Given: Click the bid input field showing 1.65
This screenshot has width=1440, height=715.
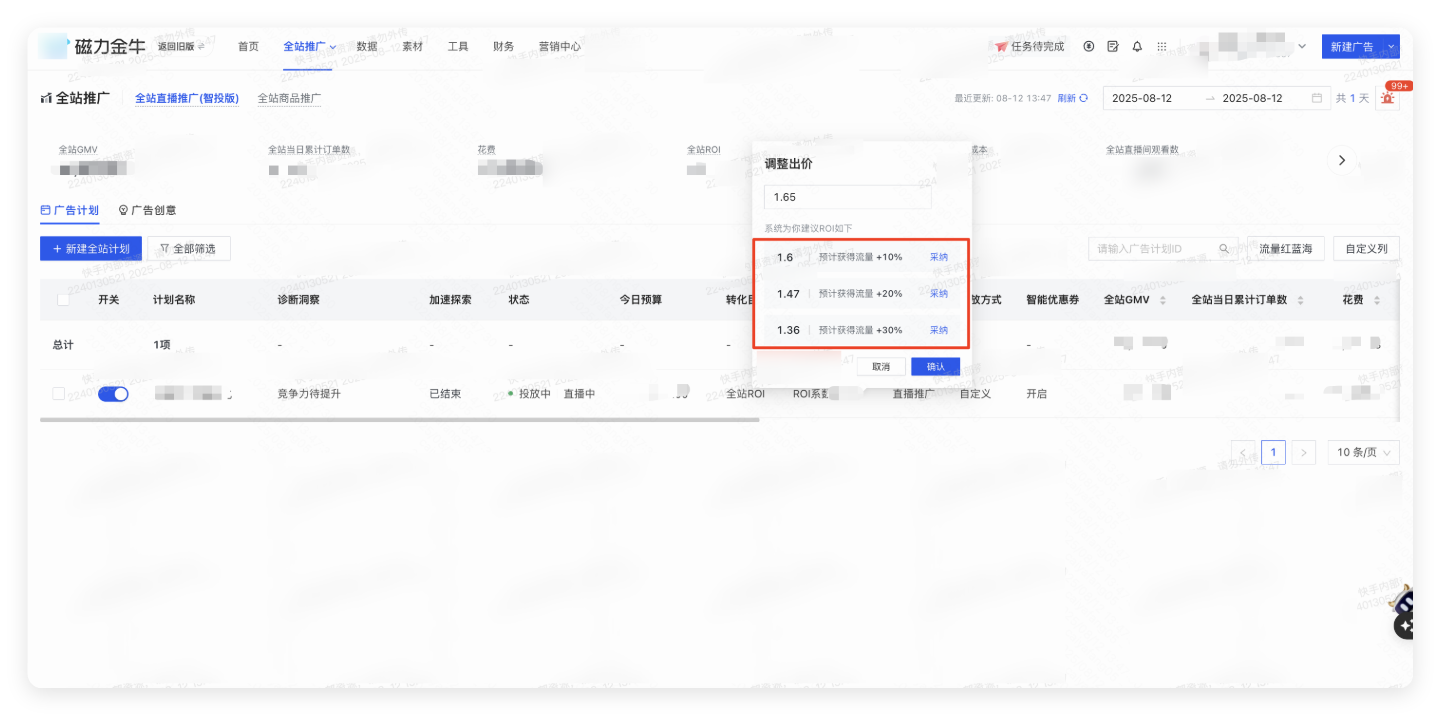Looking at the screenshot, I should 848,197.
